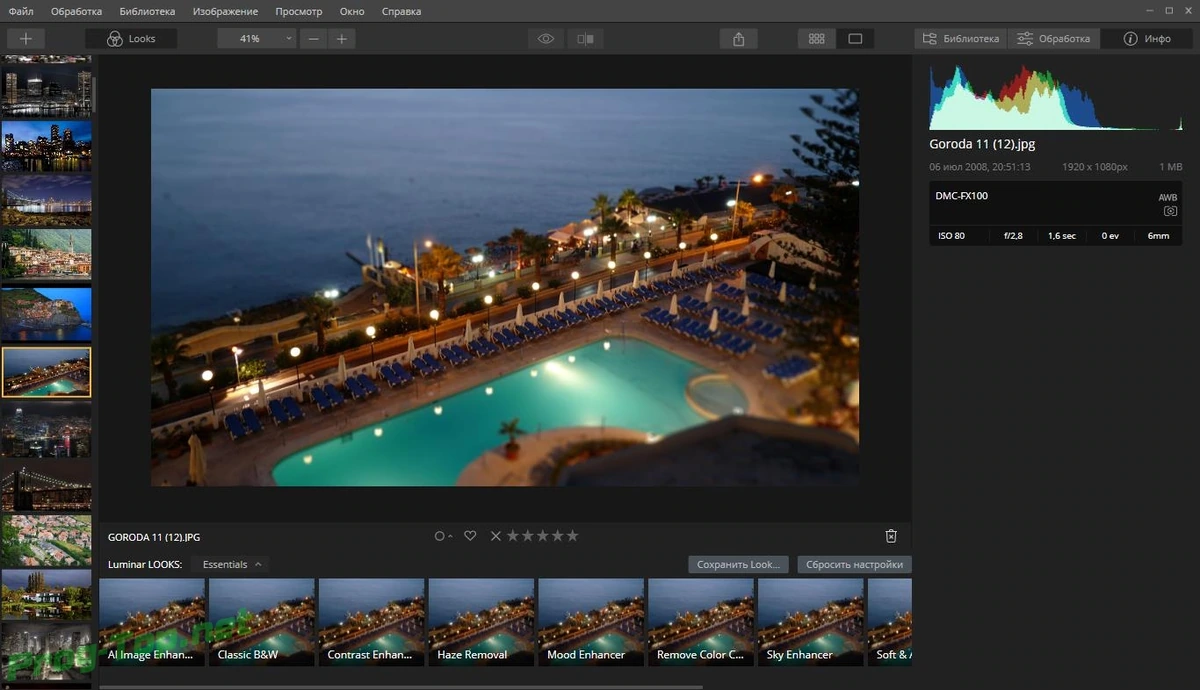Click the Сбросить настройки button
The width and height of the screenshot is (1200, 690).
(854, 564)
